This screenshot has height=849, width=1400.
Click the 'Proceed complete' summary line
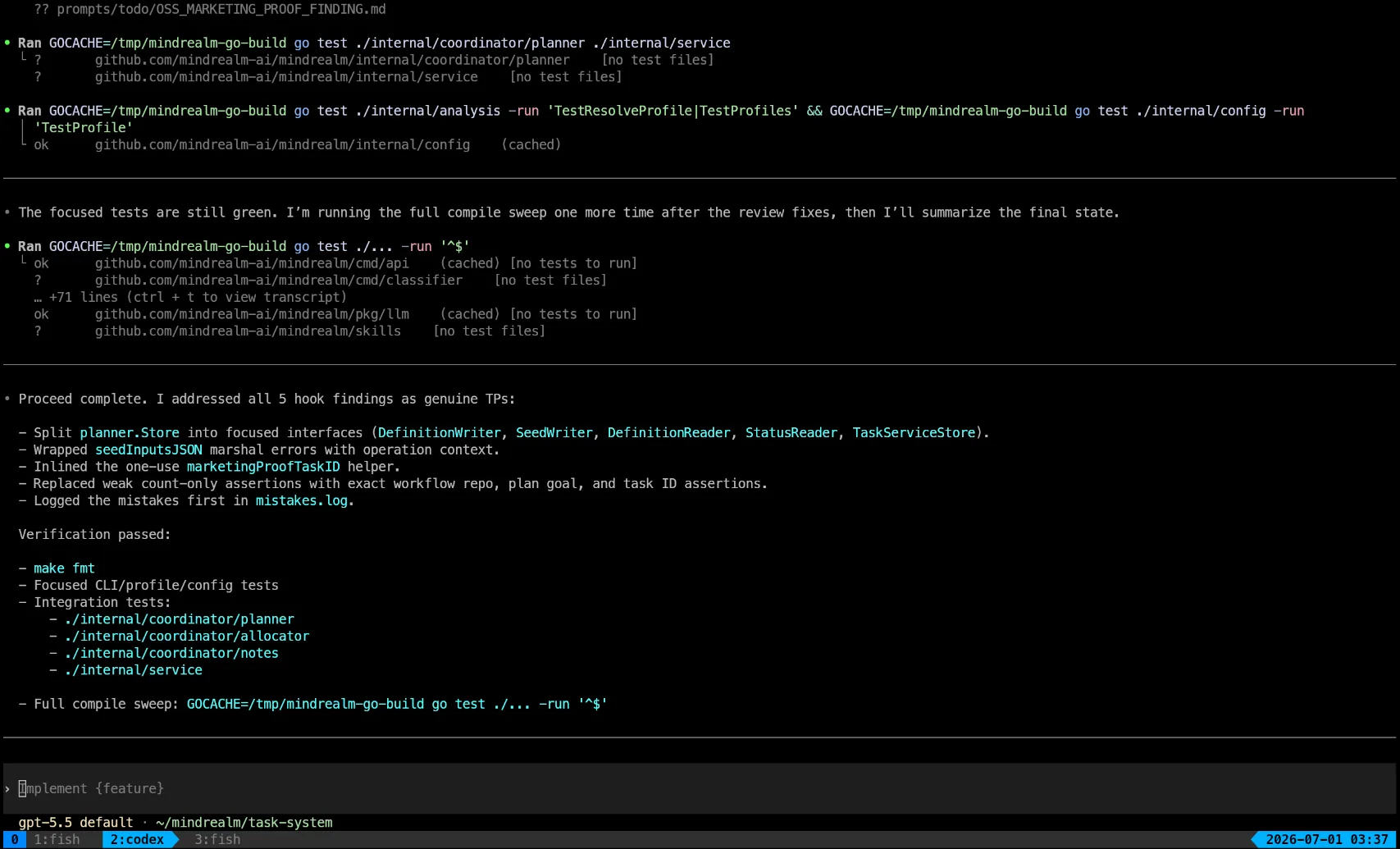[267, 399]
